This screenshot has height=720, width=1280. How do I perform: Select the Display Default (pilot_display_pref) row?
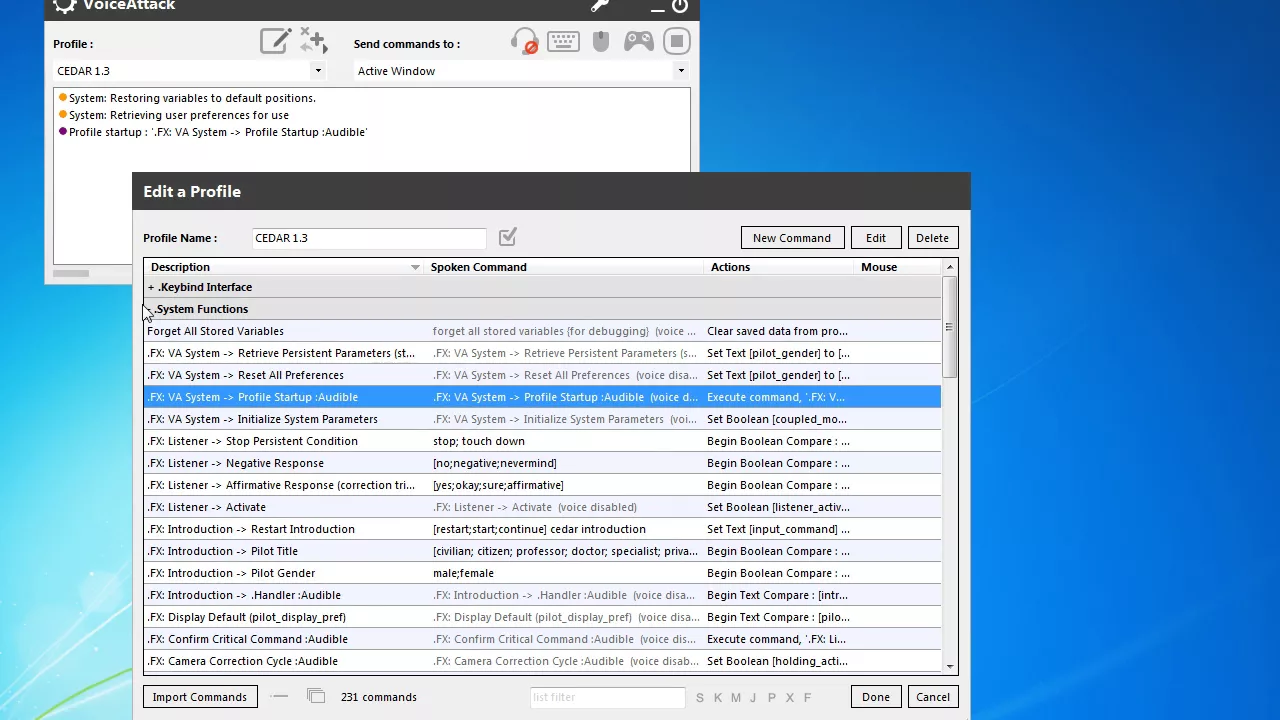tap(543, 617)
